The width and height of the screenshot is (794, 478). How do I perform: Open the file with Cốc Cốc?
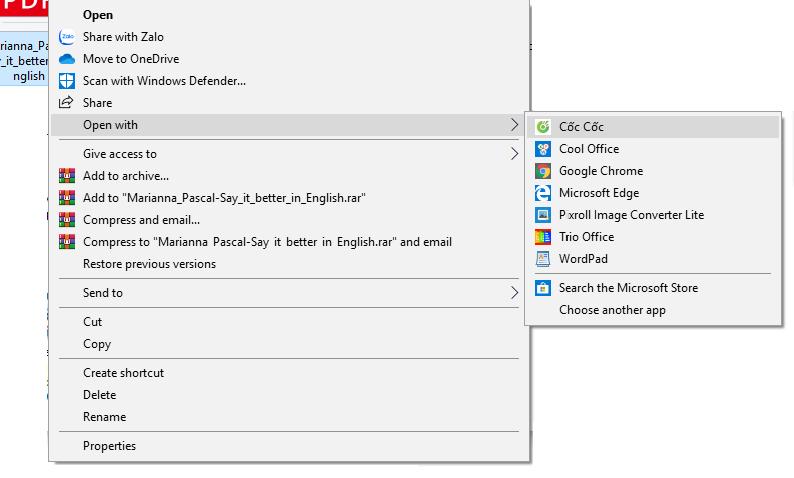click(x=653, y=127)
